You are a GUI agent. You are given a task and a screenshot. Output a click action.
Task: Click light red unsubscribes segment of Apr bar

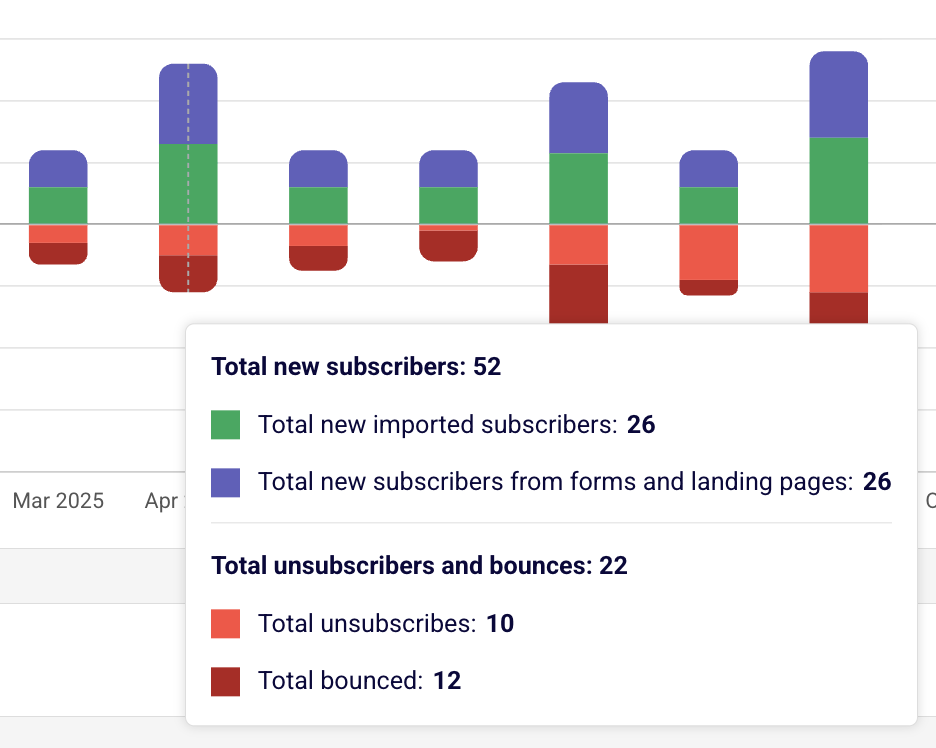click(x=188, y=240)
